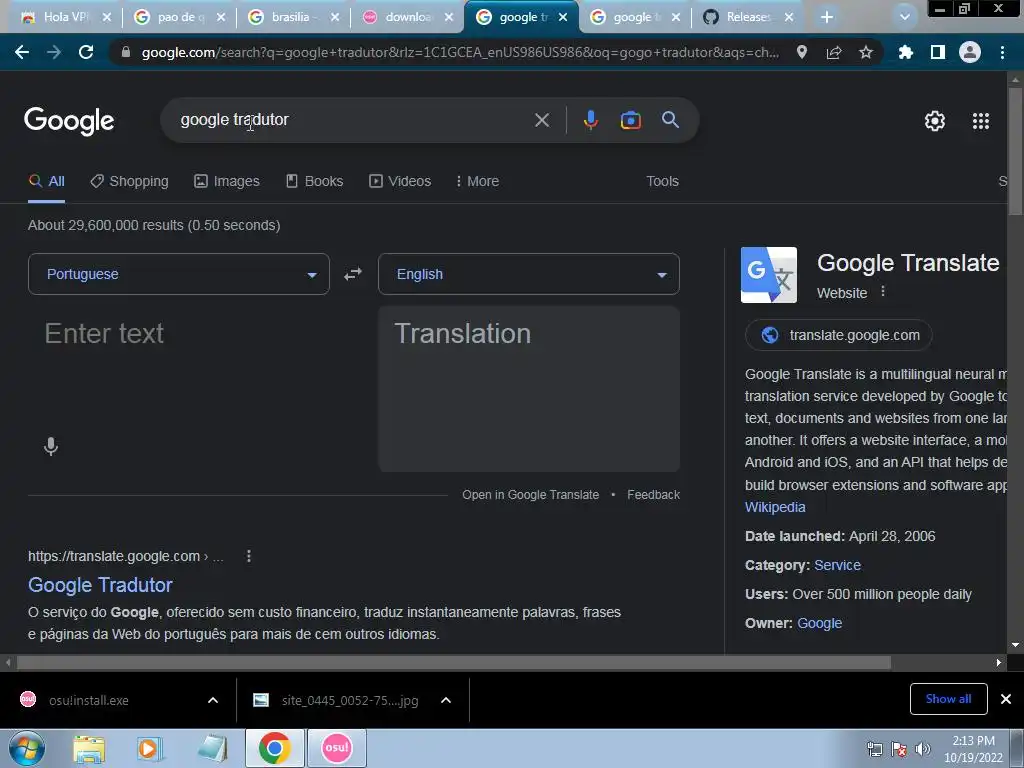The height and width of the screenshot is (768, 1024).
Task: Expand options for site_0445 jpg download
Action: (x=446, y=700)
